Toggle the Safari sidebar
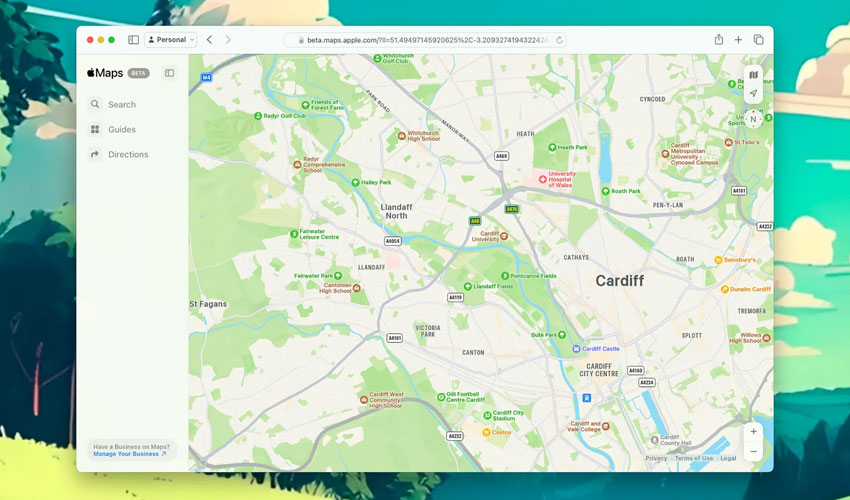 [x=134, y=40]
